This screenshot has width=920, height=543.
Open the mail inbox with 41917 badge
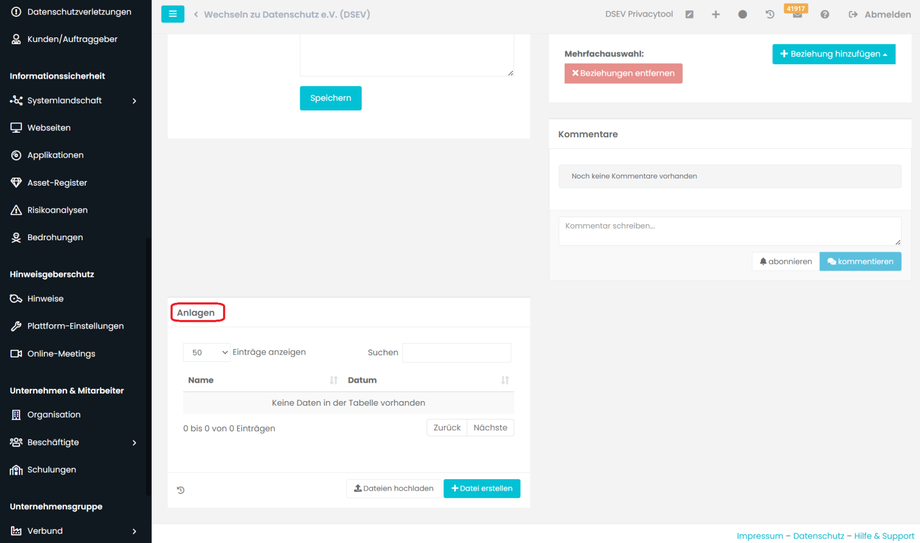pyautogui.click(x=797, y=13)
